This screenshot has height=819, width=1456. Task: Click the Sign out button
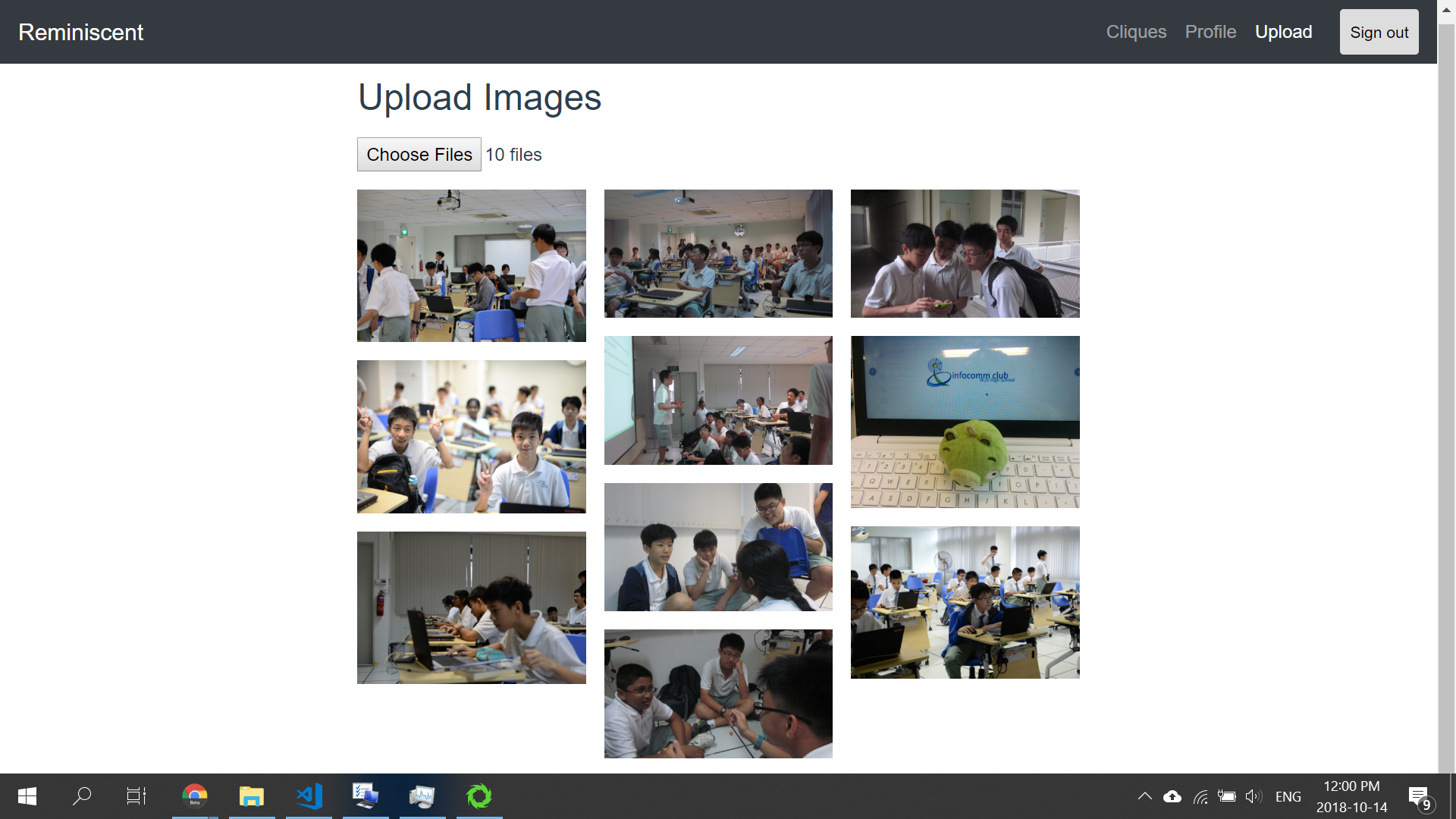pos(1379,32)
